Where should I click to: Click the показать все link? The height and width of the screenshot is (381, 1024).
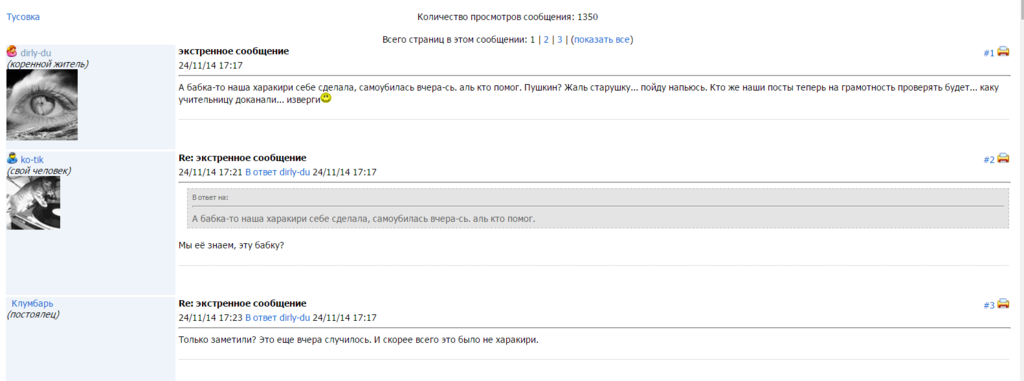[601, 39]
